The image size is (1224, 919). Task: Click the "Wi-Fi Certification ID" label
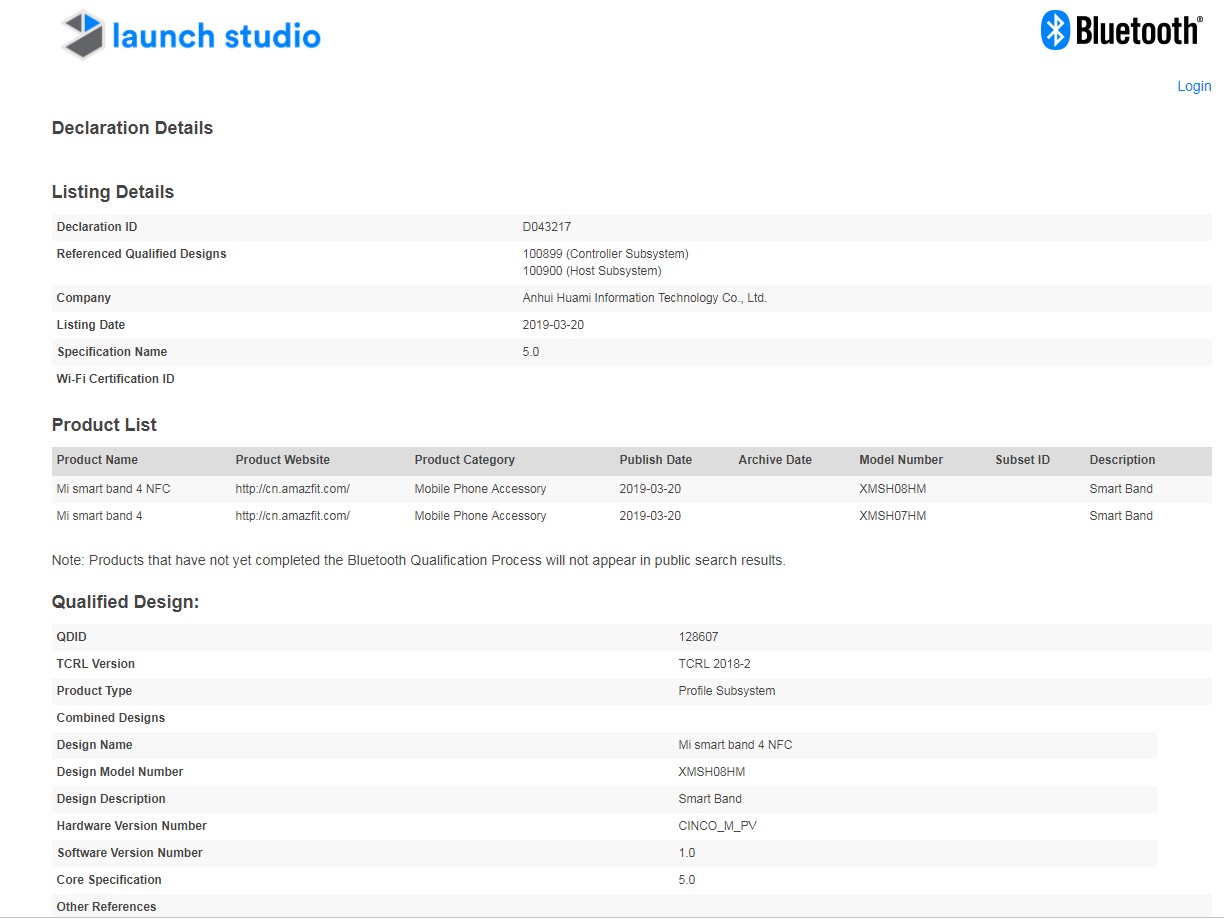pyautogui.click(x=116, y=379)
